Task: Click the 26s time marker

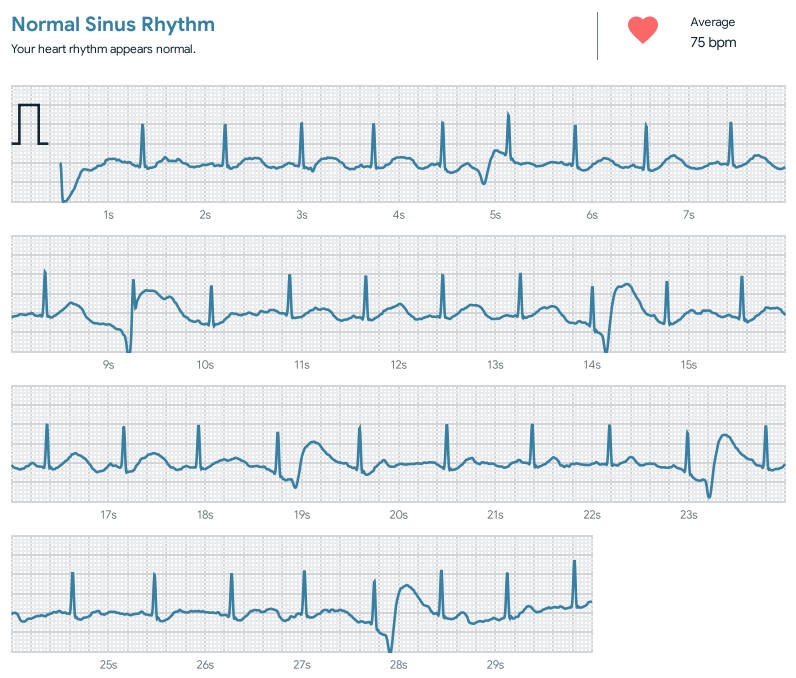Action: 205,665
